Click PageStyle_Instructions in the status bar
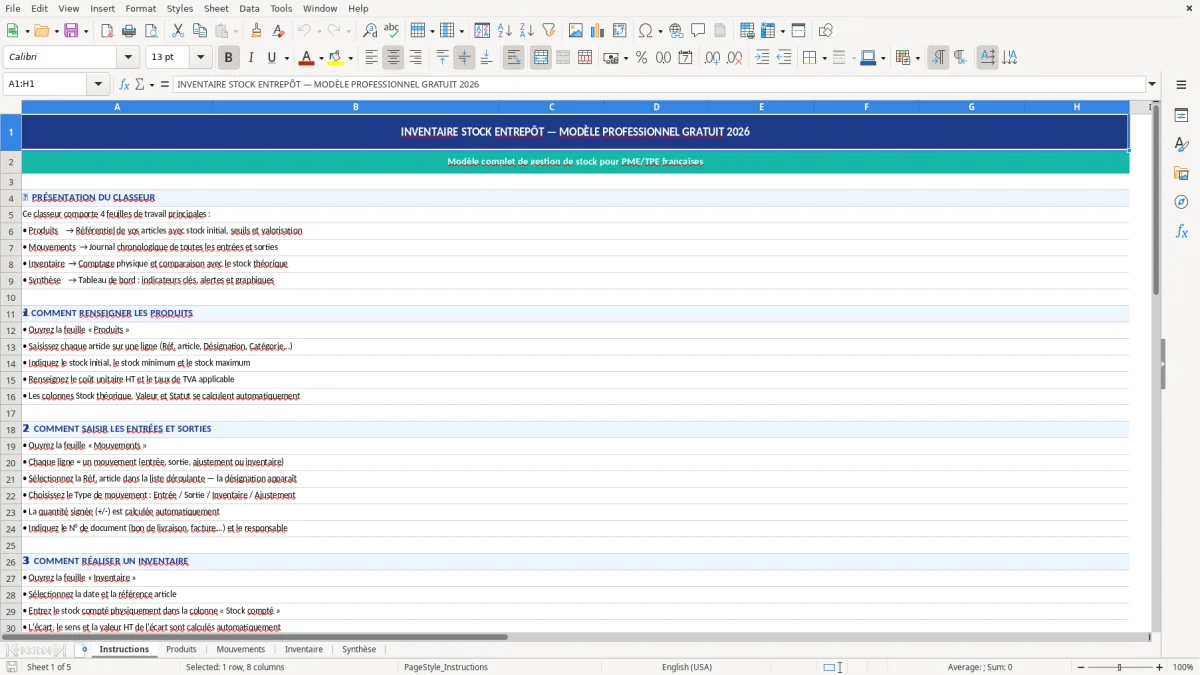1200x675 pixels. 445,667
